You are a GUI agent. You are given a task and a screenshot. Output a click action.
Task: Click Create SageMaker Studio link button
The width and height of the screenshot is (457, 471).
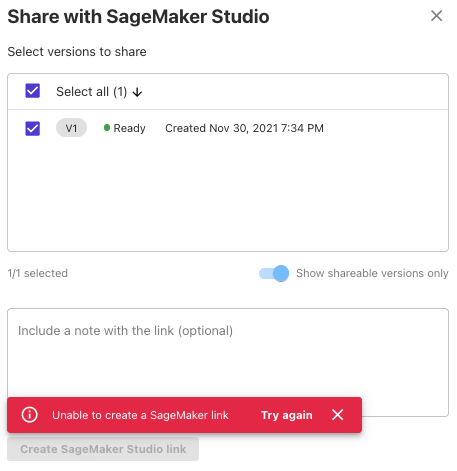[103, 449]
